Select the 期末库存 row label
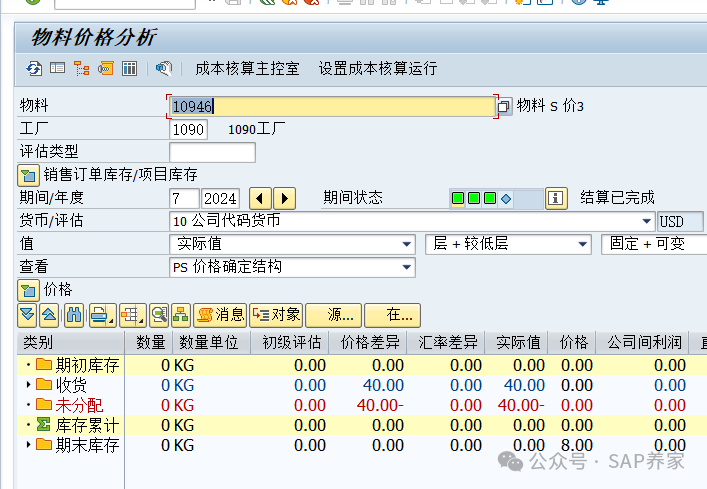Image resolution: width=707 pixels, height=489 pixels. click(x=87, y=445)
